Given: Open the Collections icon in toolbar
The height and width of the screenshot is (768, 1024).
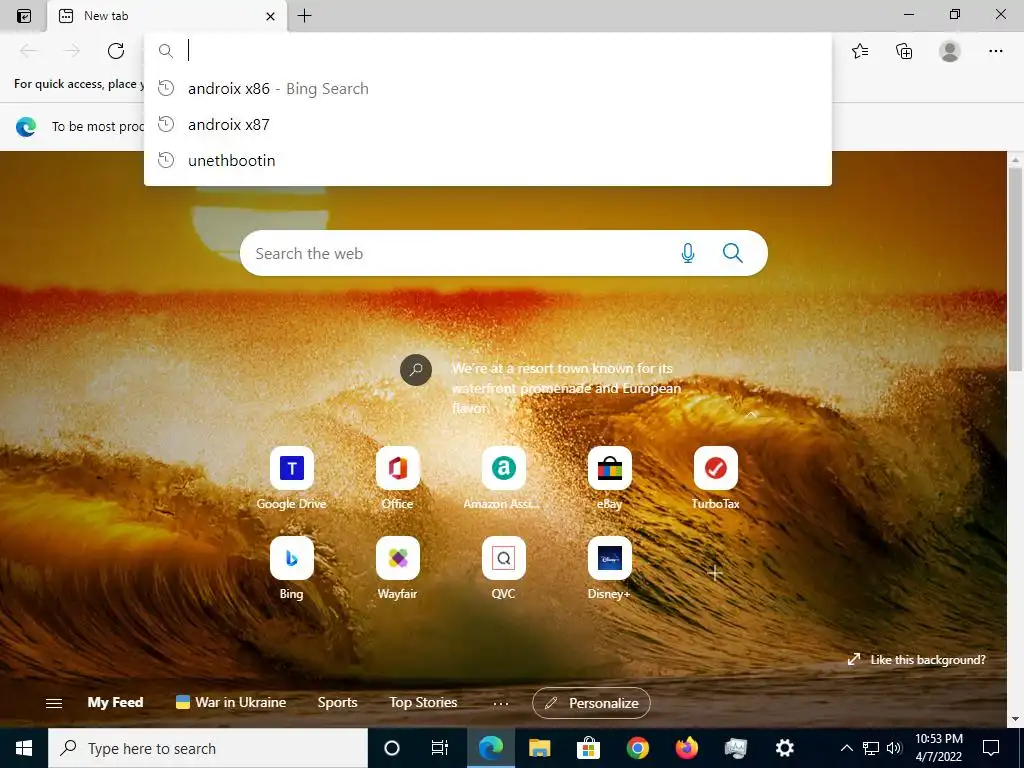Looking at the screenshot, I should click(x=904, y=51).
